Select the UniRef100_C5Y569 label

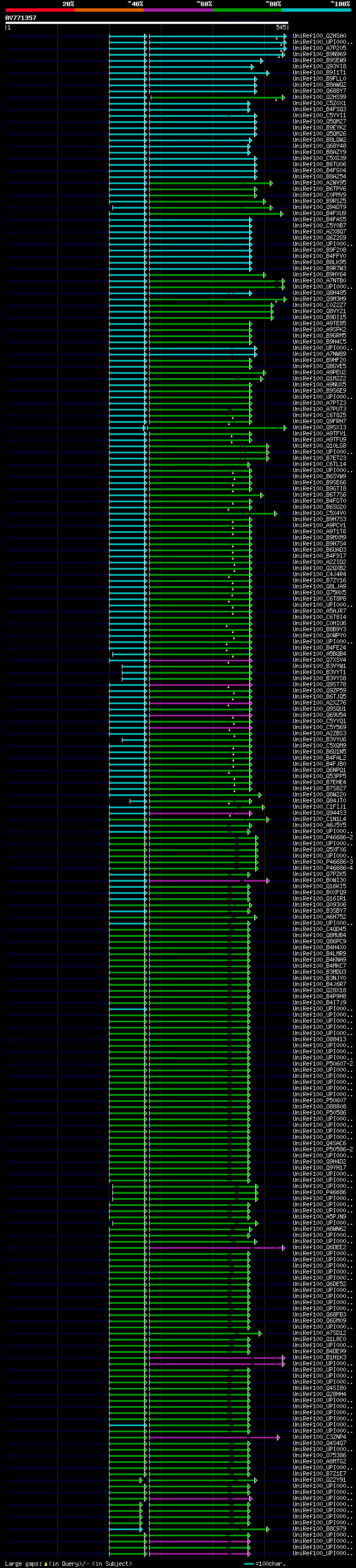tap(319, 728)
